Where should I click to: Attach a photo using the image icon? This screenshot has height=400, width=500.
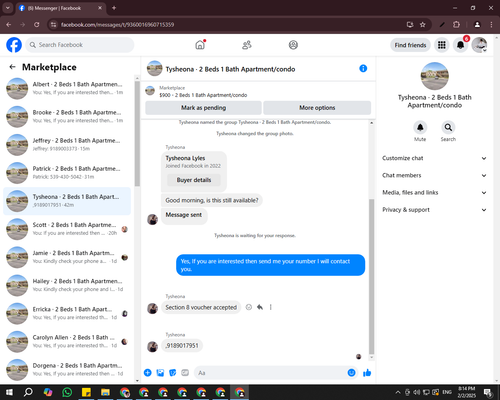(x=160, y=373)
